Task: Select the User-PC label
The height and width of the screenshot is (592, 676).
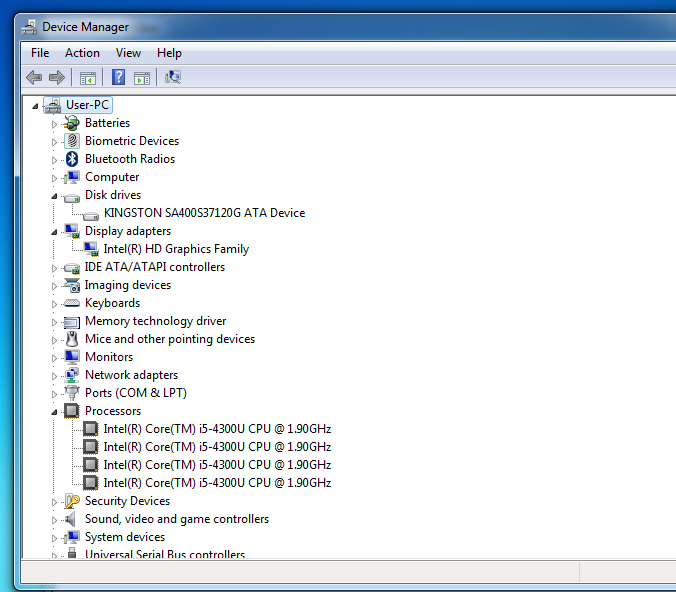Action: pos(88,105)
